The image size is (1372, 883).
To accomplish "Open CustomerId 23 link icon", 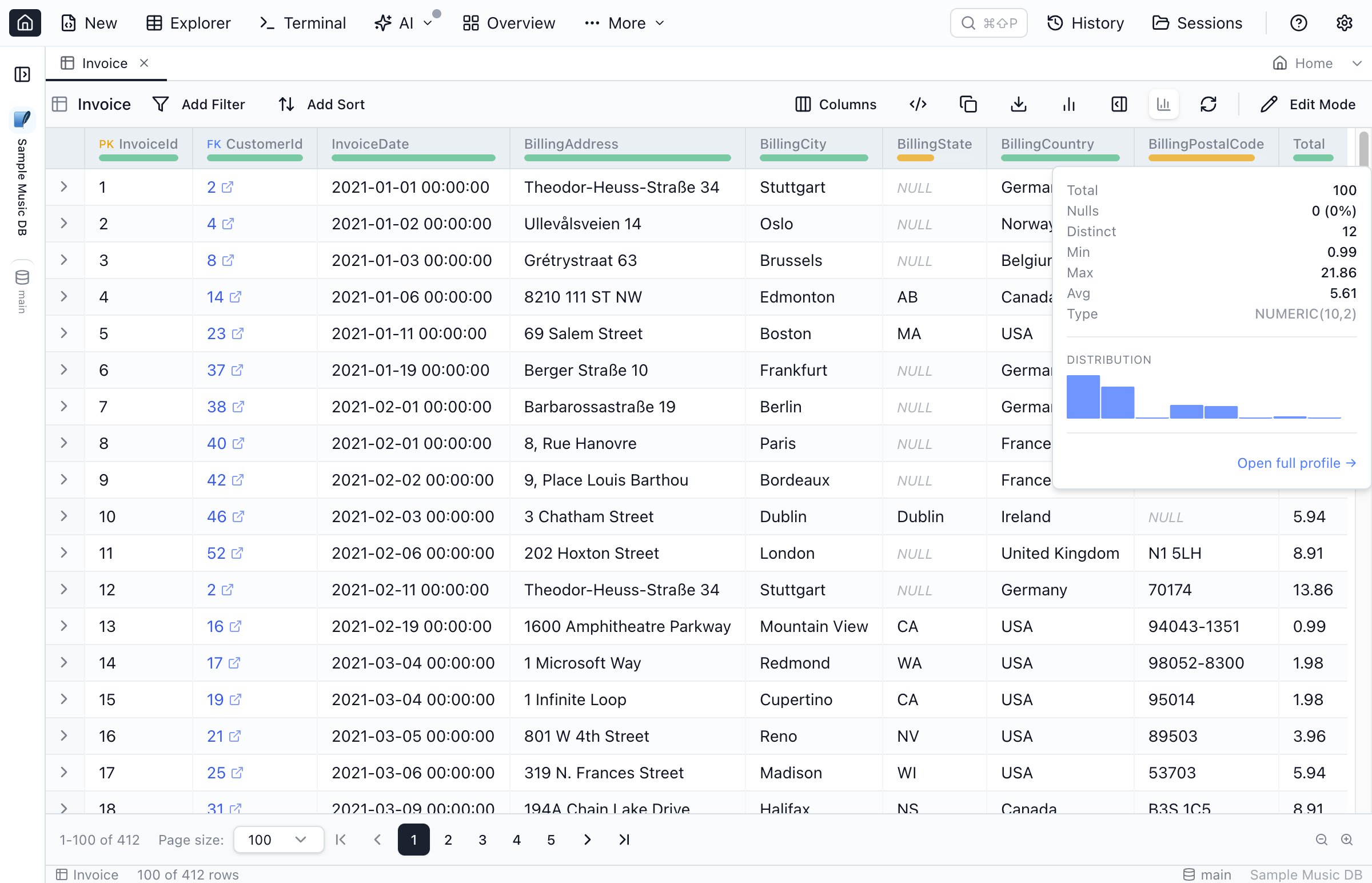I will point(238,334).
